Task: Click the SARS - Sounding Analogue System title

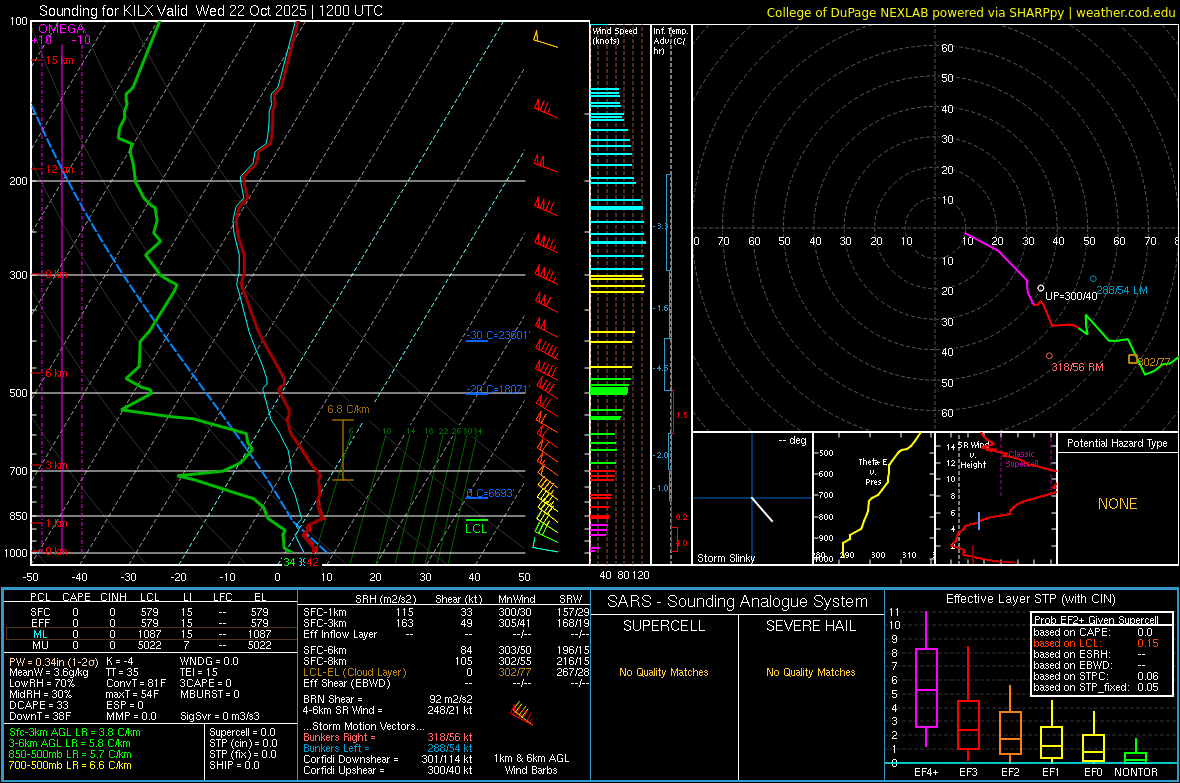Action: click(738, 601)
